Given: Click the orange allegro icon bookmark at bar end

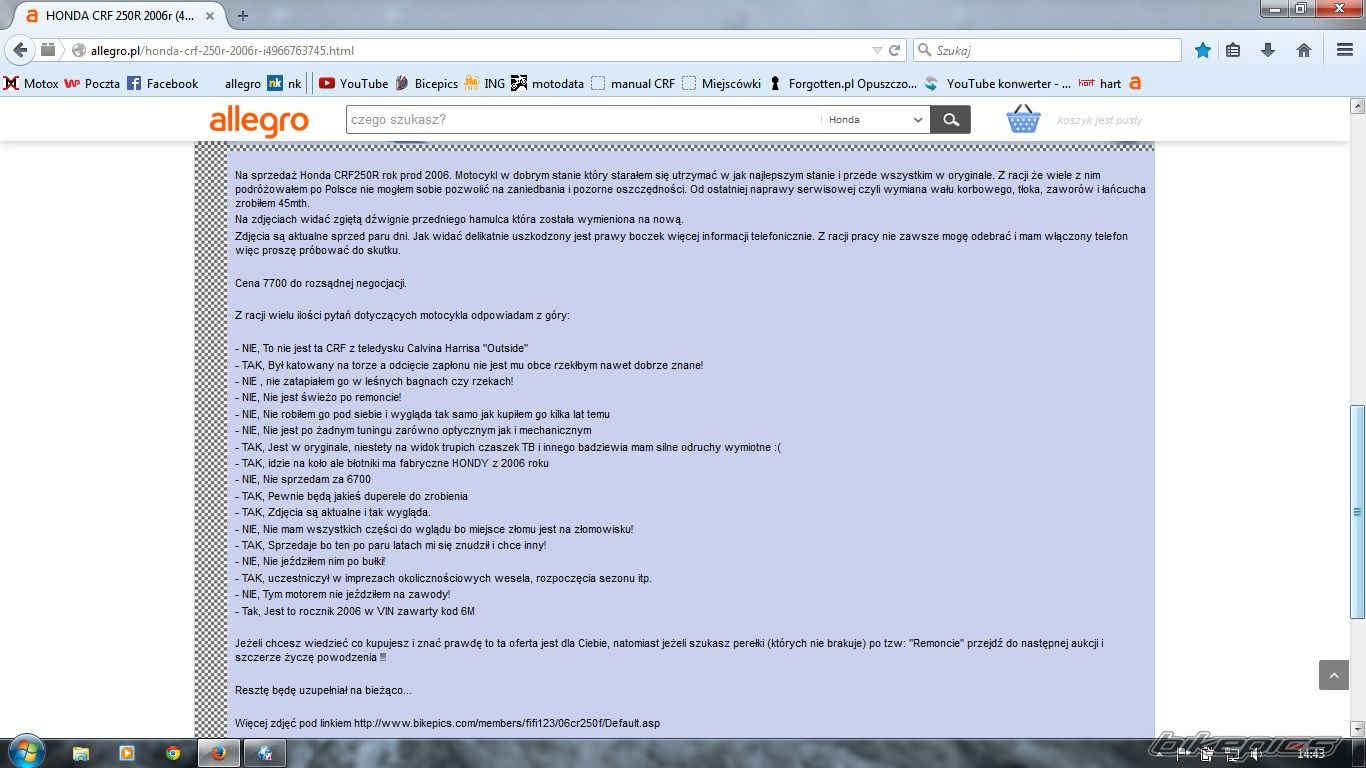Looking at the screenshot, I should coord(1134,84).
